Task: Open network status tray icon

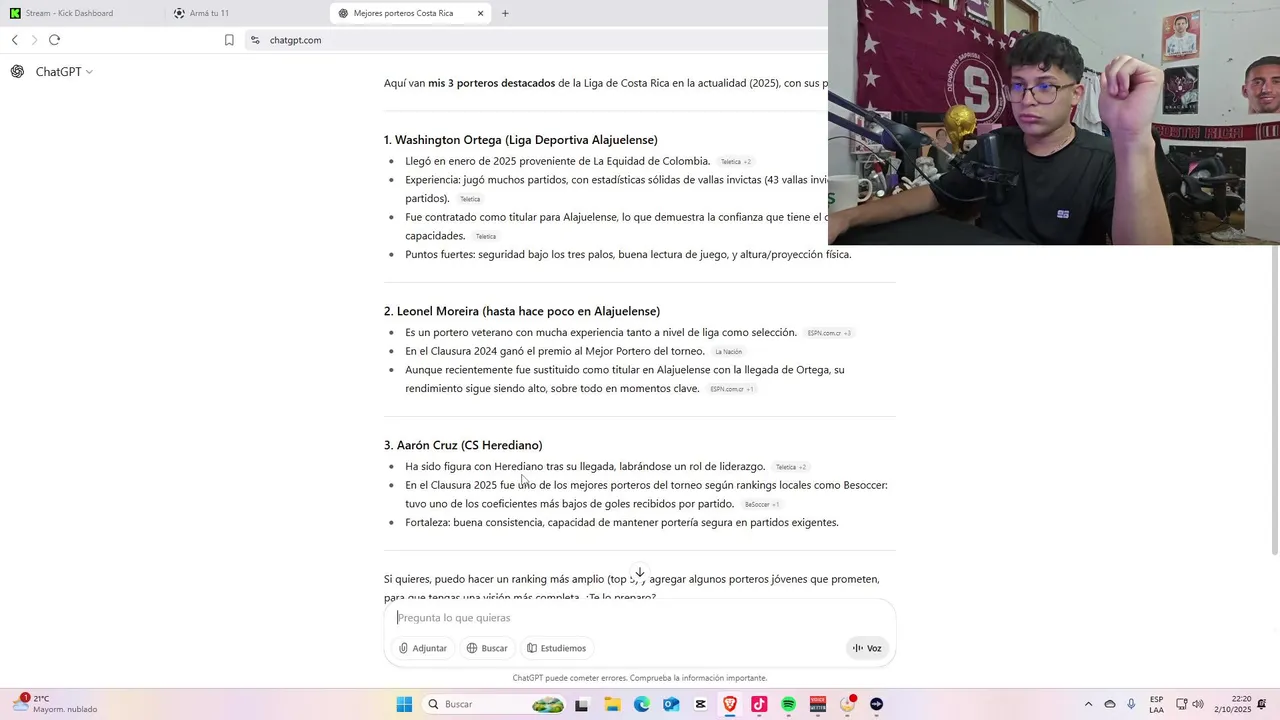Action: tap(1181, 704)
